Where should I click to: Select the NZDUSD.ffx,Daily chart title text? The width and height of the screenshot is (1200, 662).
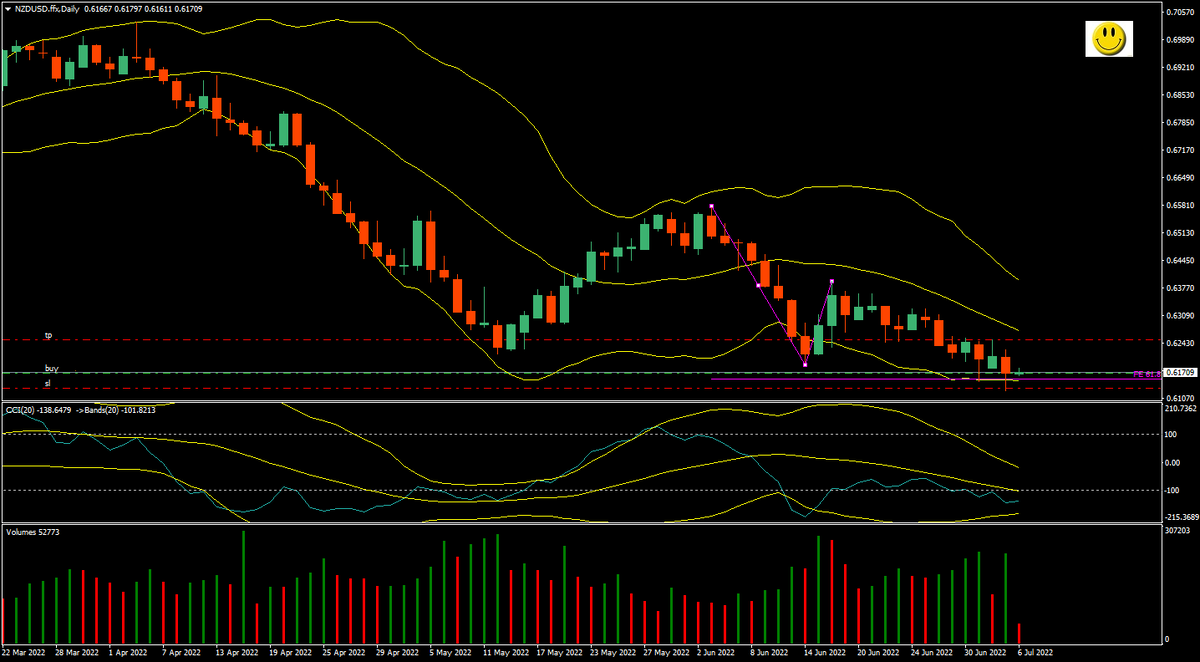pos(47,8)
